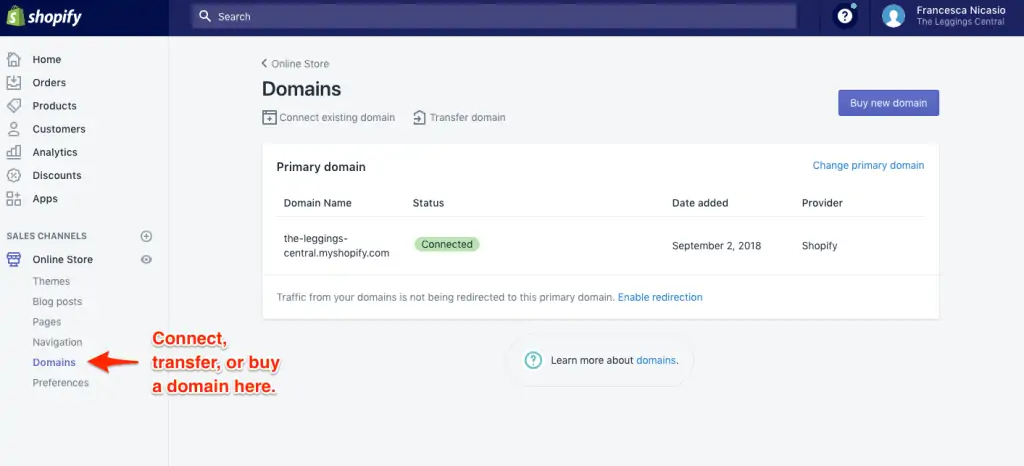Viewport: 1024px width, 466px height.
Task: Open Blog posts under Online Store
Action: point(57,302)
